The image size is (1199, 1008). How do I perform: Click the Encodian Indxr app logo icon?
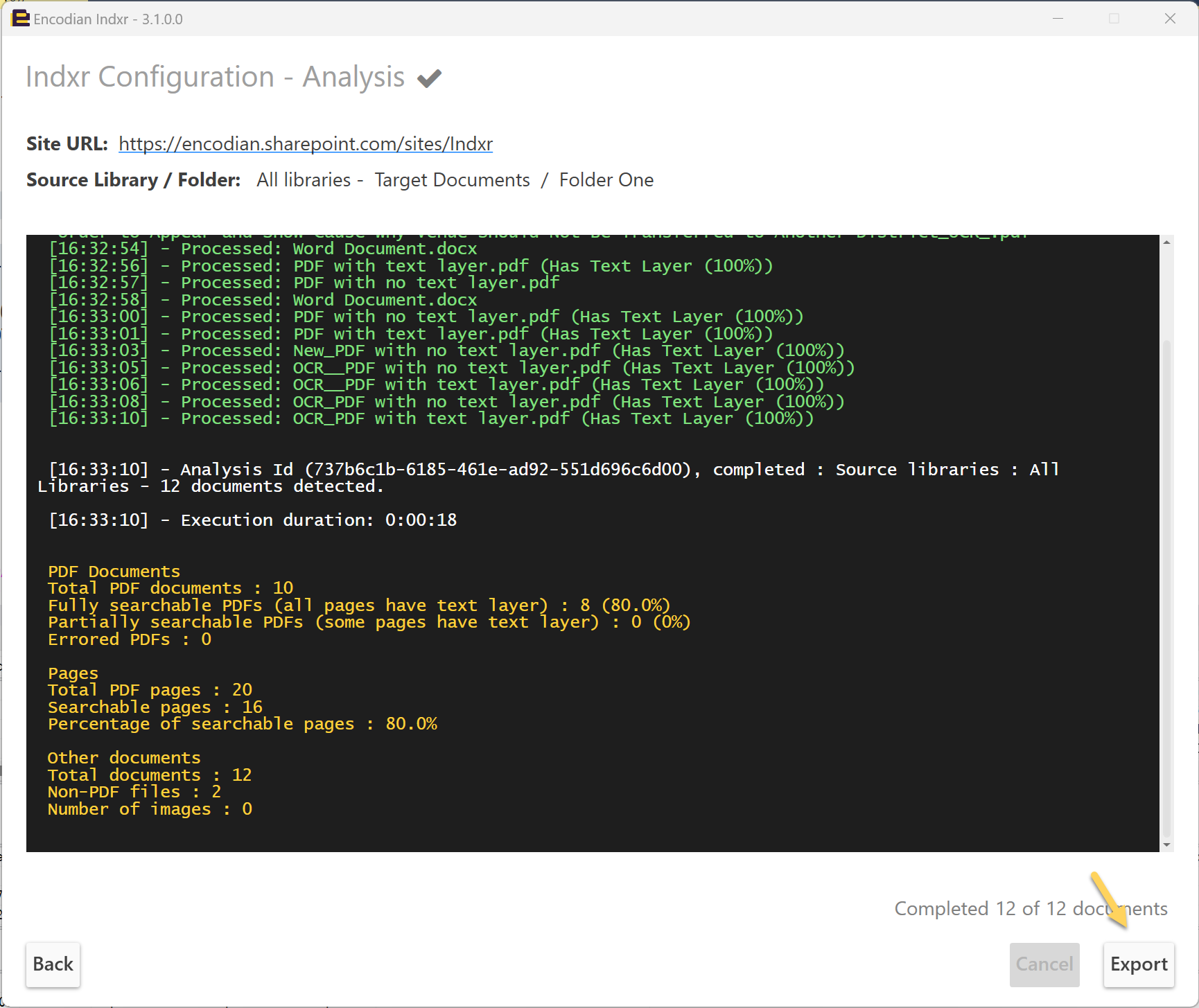tap(21, 19)
